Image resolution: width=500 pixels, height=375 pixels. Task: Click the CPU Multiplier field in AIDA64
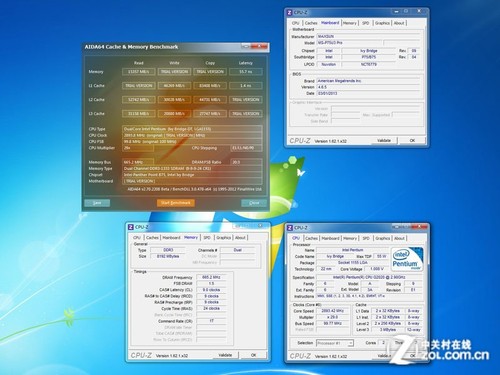tap(138, 148)
